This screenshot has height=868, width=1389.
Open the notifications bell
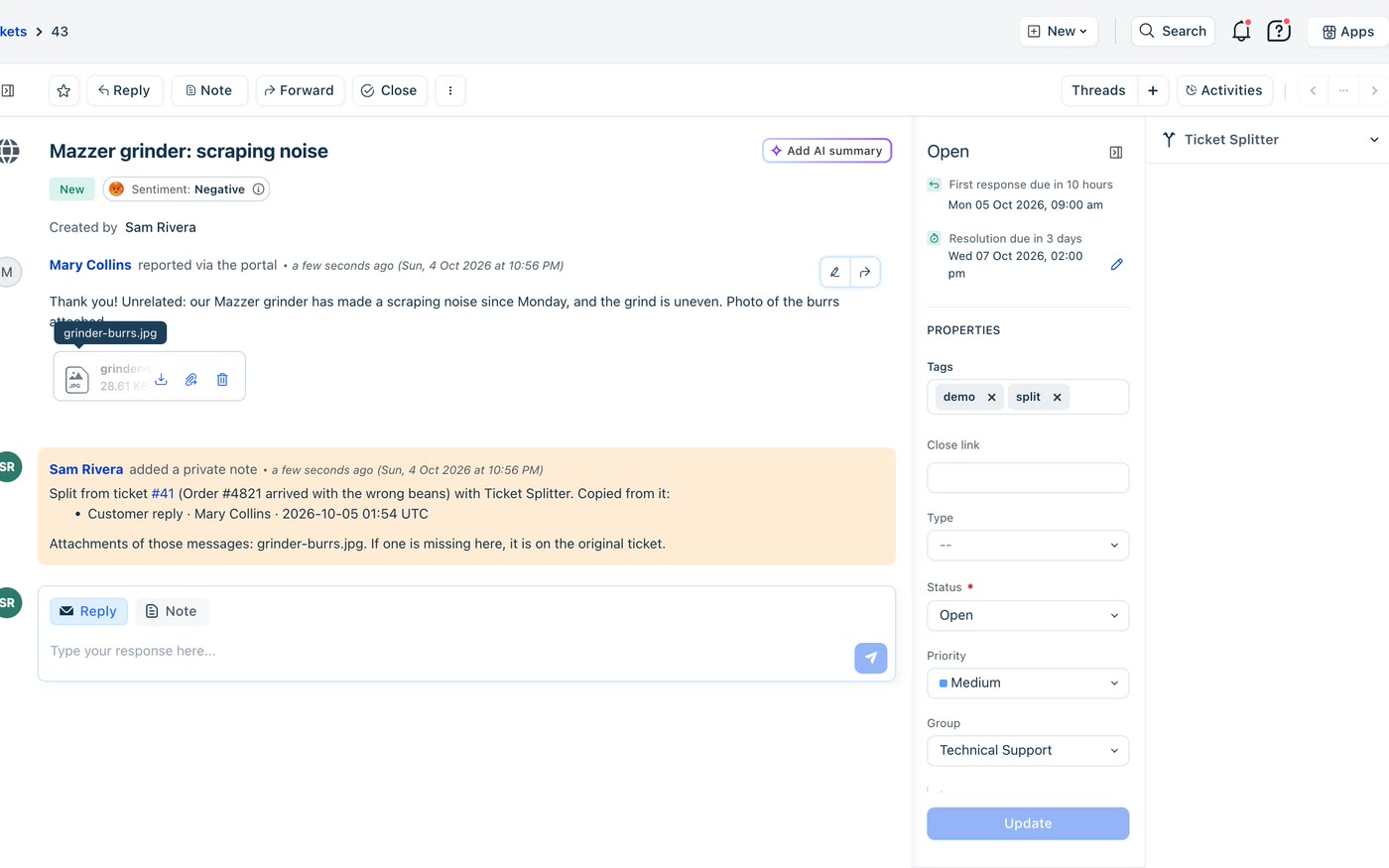point(1241,31)
